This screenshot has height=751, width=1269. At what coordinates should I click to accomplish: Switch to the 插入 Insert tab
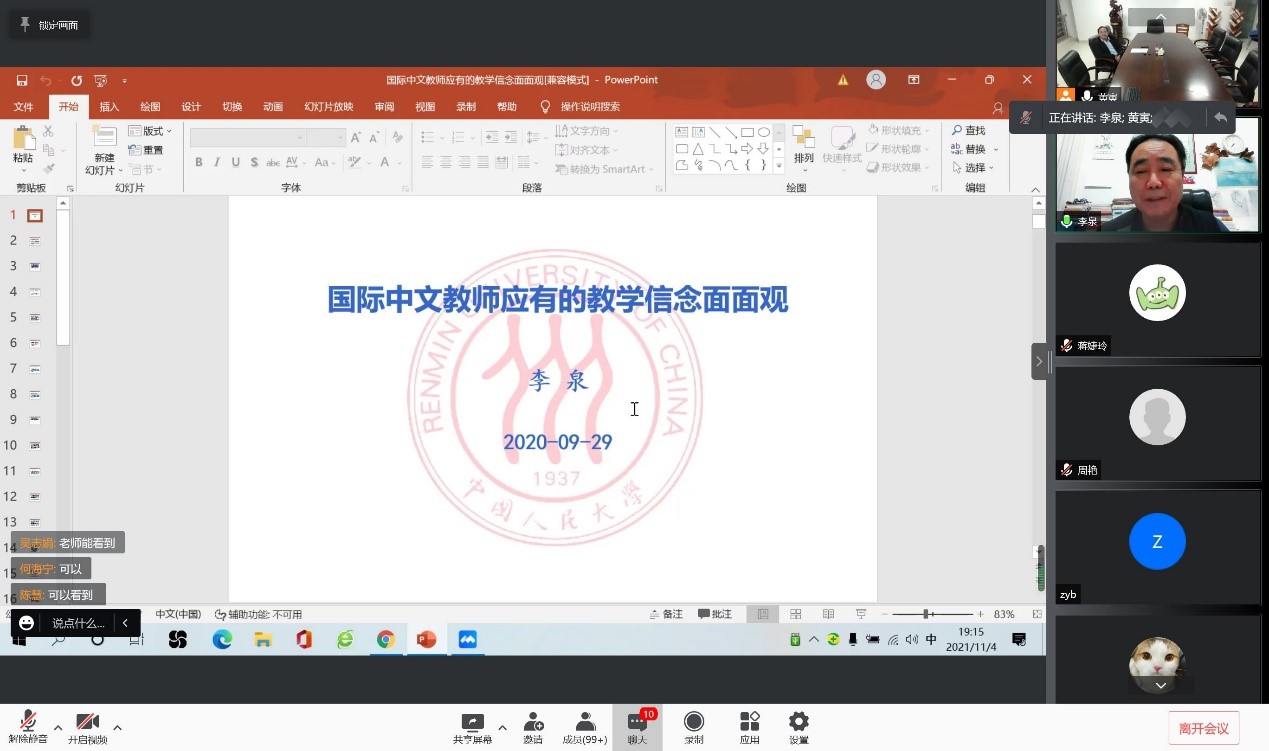tap(109, 107)
